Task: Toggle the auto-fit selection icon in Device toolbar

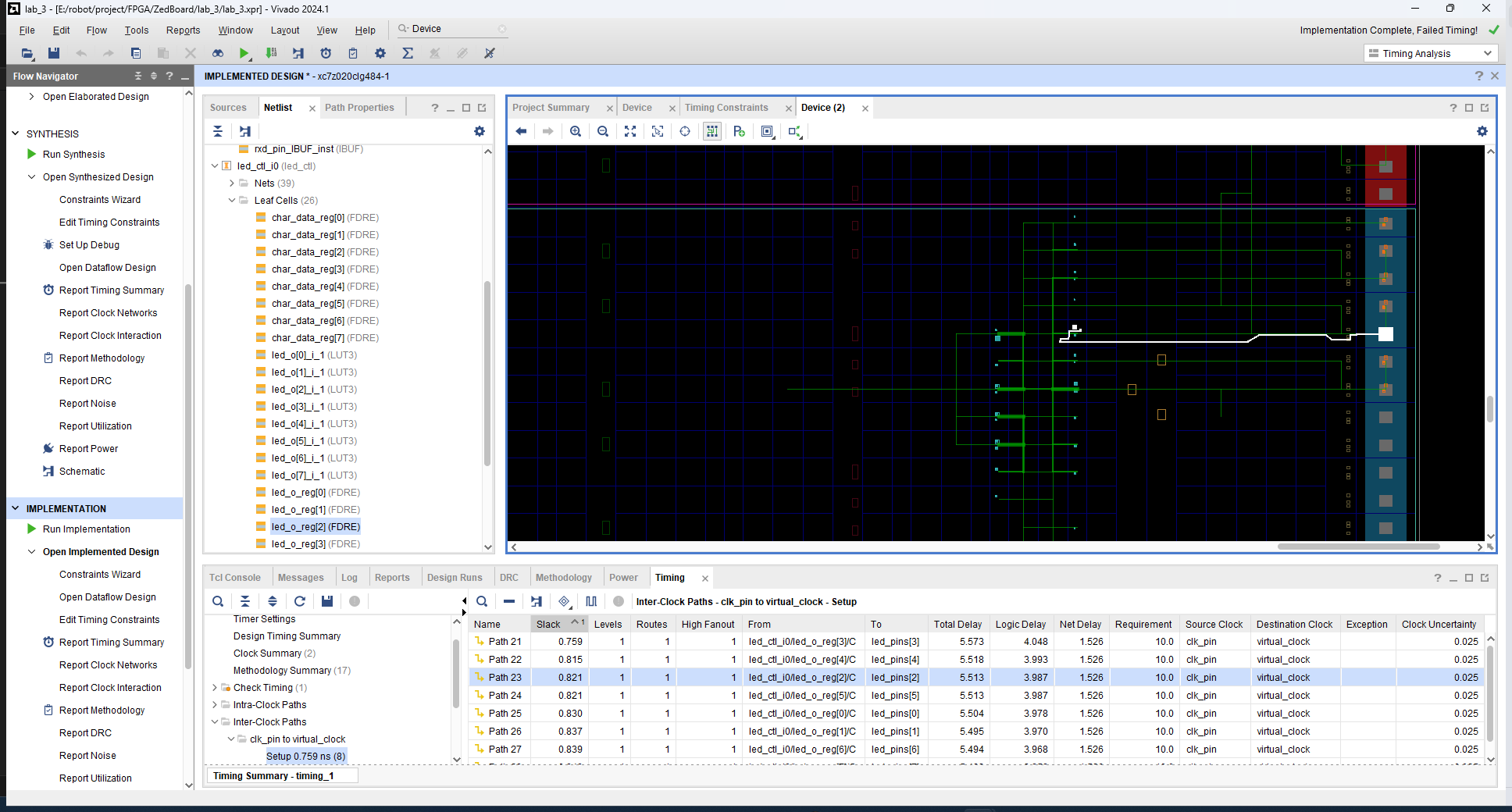Action: [x=658, y=131]
